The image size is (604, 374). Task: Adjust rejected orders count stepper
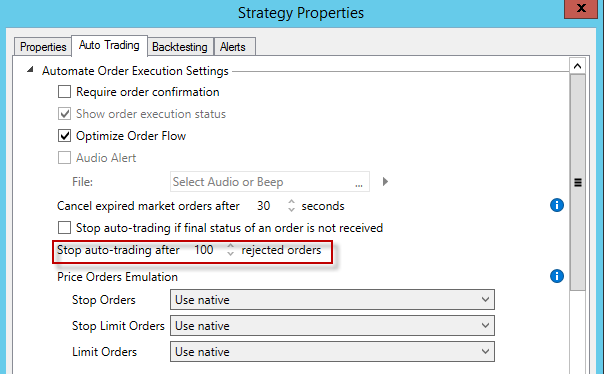pos(230,250)
